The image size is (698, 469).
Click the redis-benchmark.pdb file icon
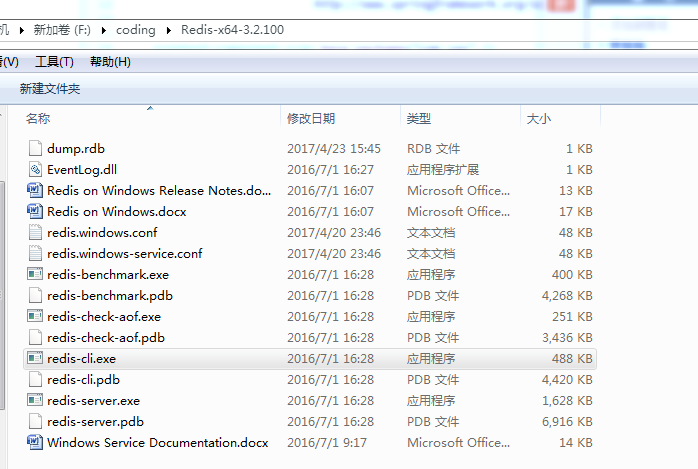tap(35, 295)
